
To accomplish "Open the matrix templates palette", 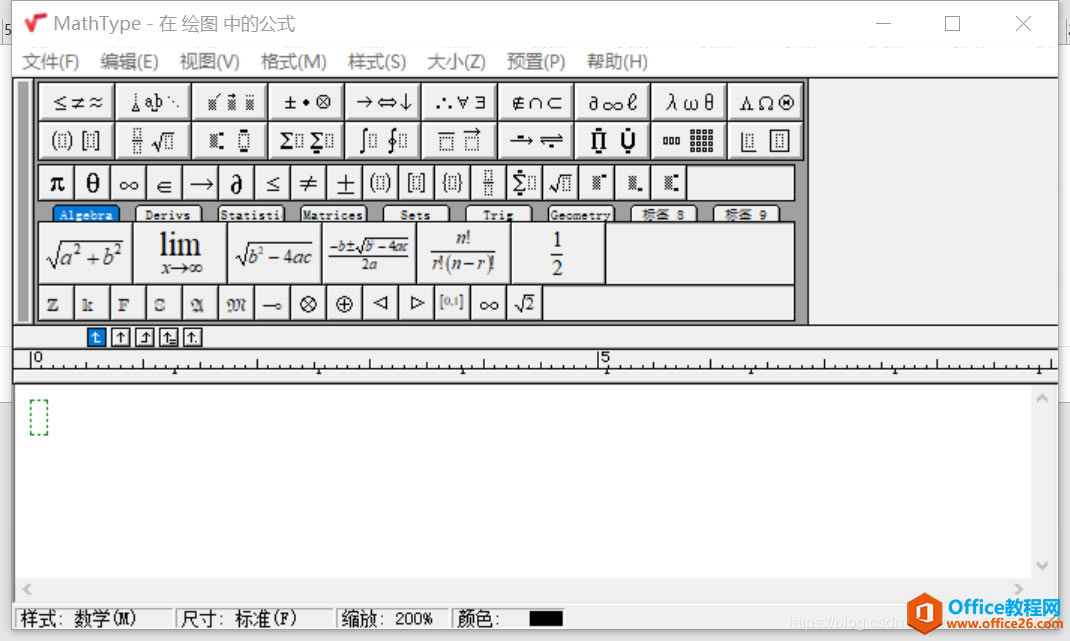I will pyautogui.click(x=689, y=141).
